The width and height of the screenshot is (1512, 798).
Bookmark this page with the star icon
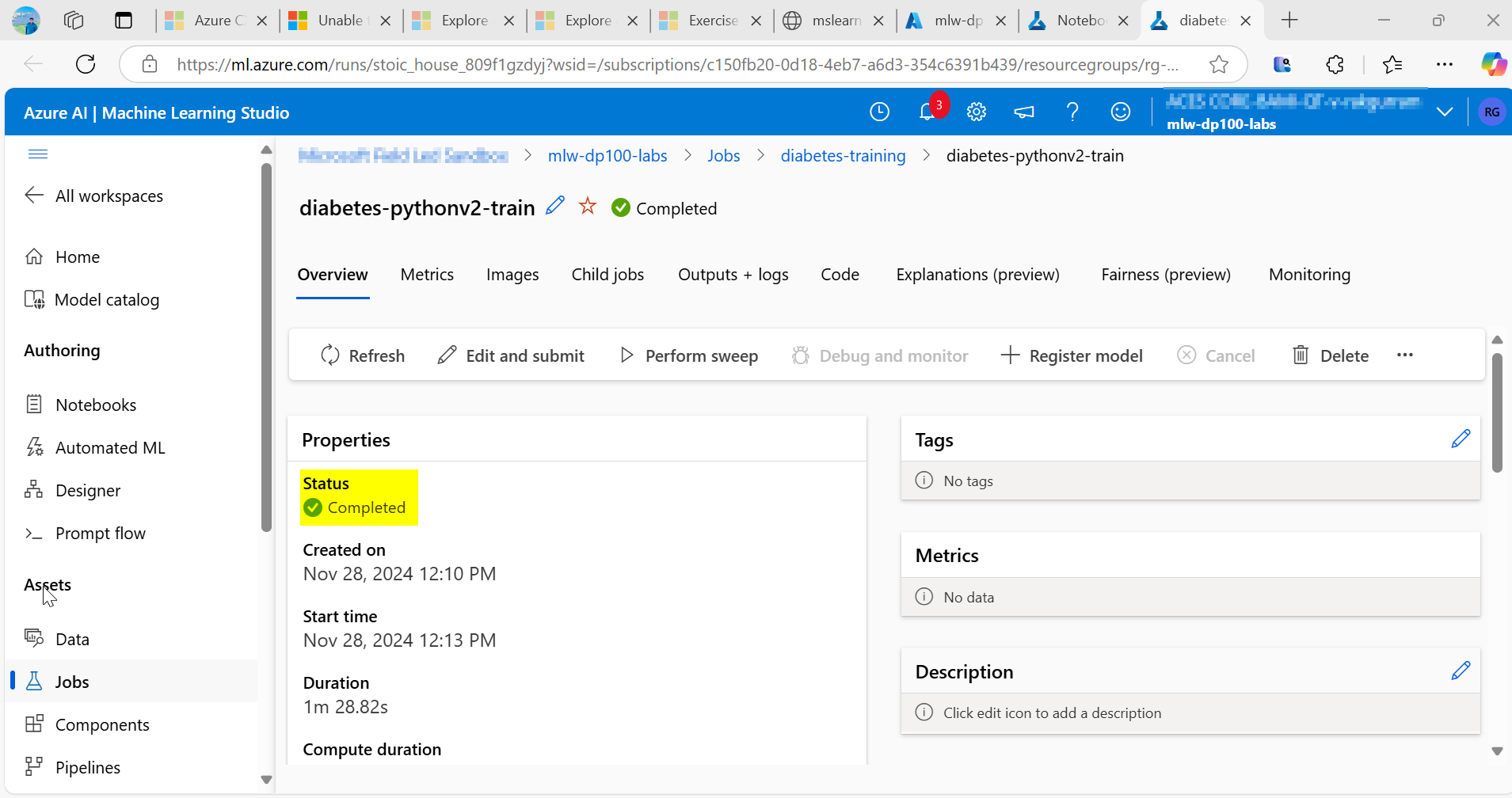pyautogui.click(x=1219, y=64)
